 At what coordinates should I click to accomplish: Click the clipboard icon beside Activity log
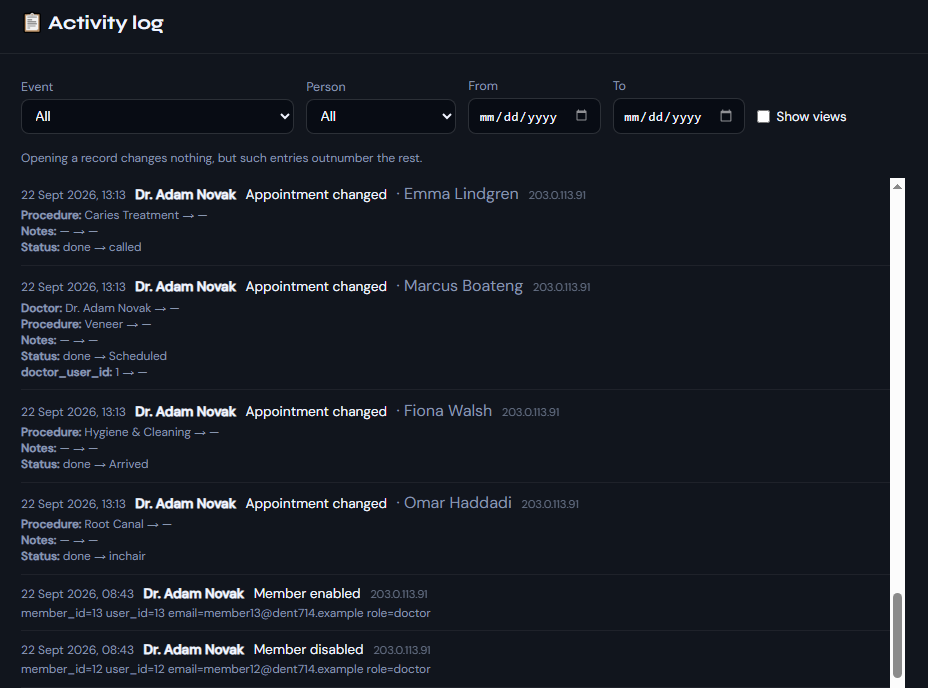[x=32, y=22]
